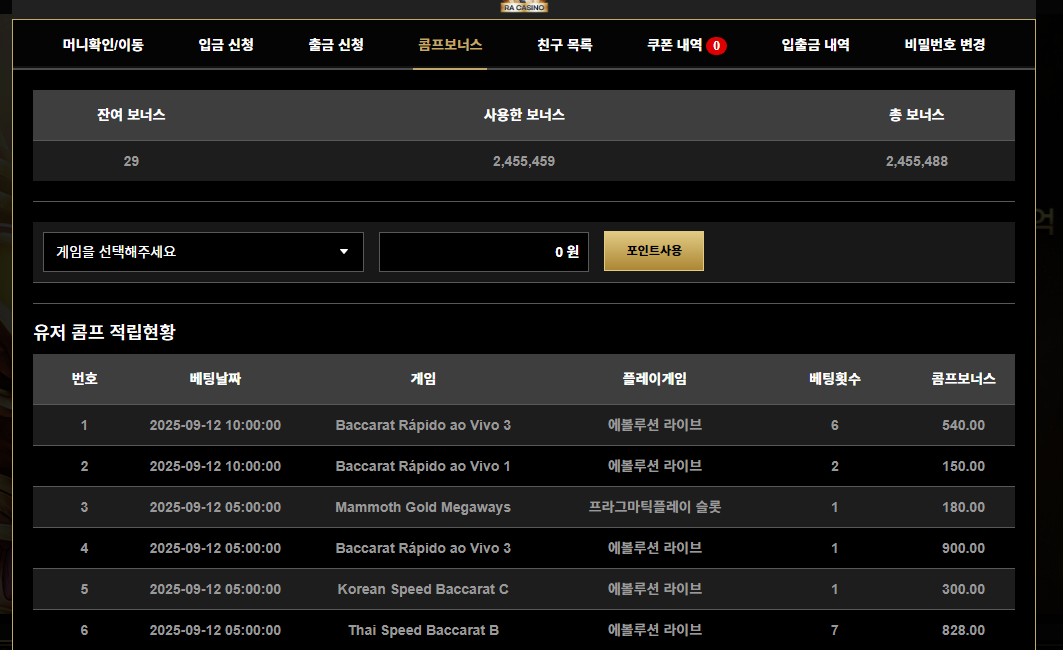The height and width of the screenshot is (650, 1063).
Task: Click the 잔여 보너스 value 29
Action: [x=131, y=161]
